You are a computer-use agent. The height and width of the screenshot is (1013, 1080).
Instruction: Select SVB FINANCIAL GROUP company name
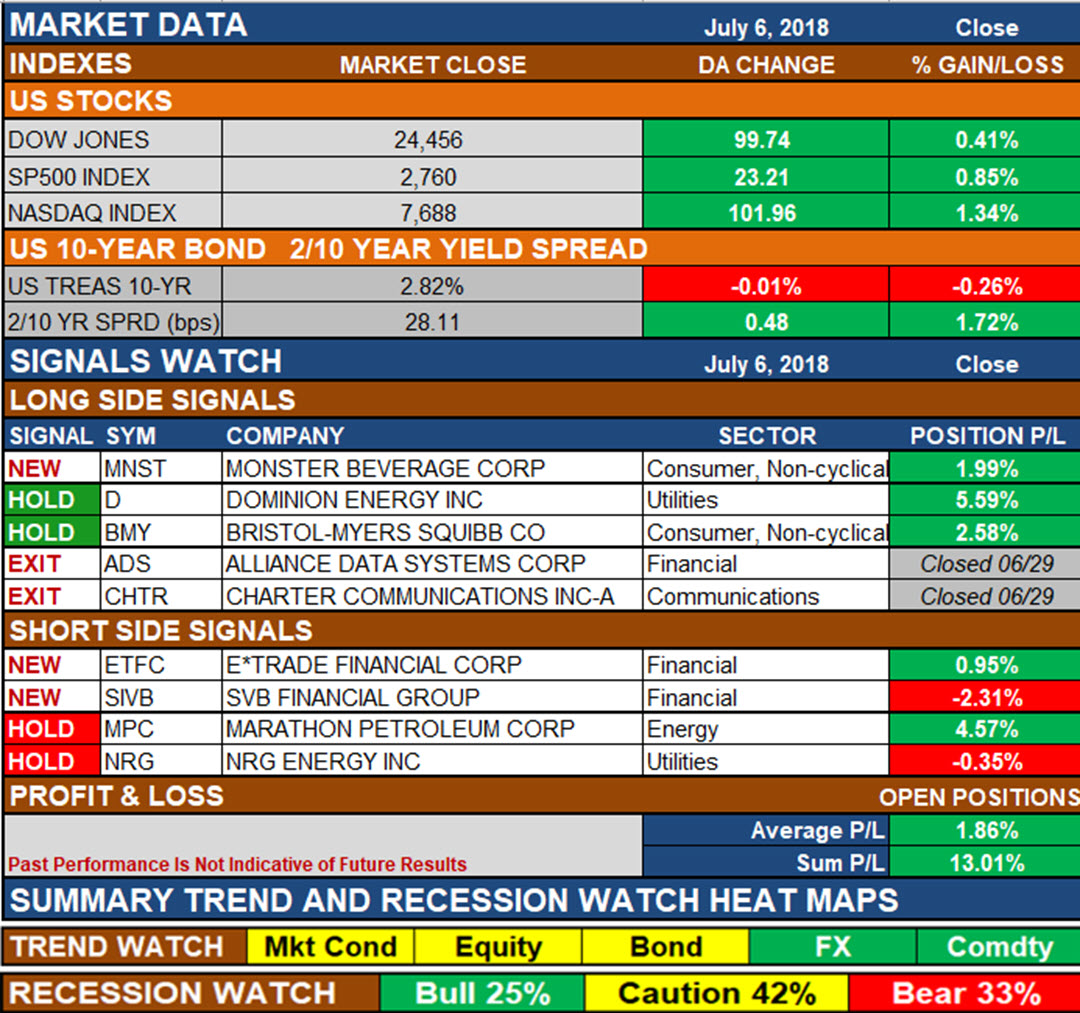(x=352, y=697)
